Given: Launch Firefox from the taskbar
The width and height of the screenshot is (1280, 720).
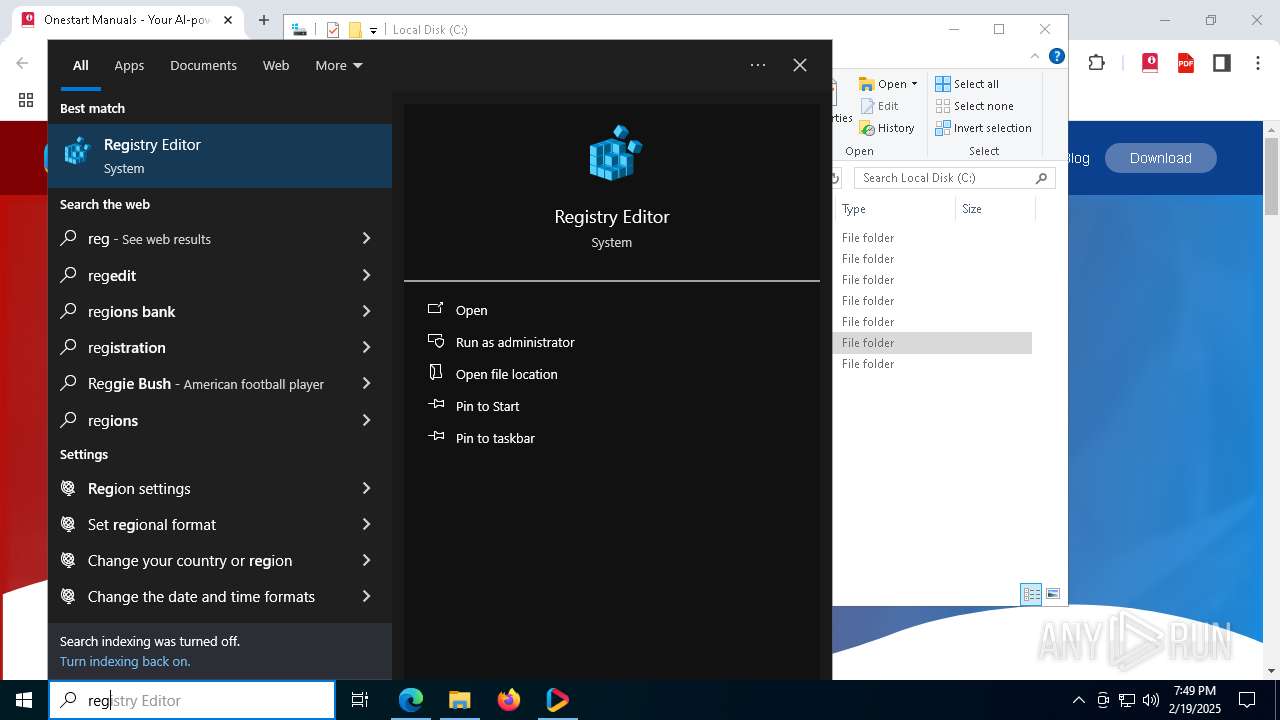Looking at the screenshot, I should coord(509,700).
